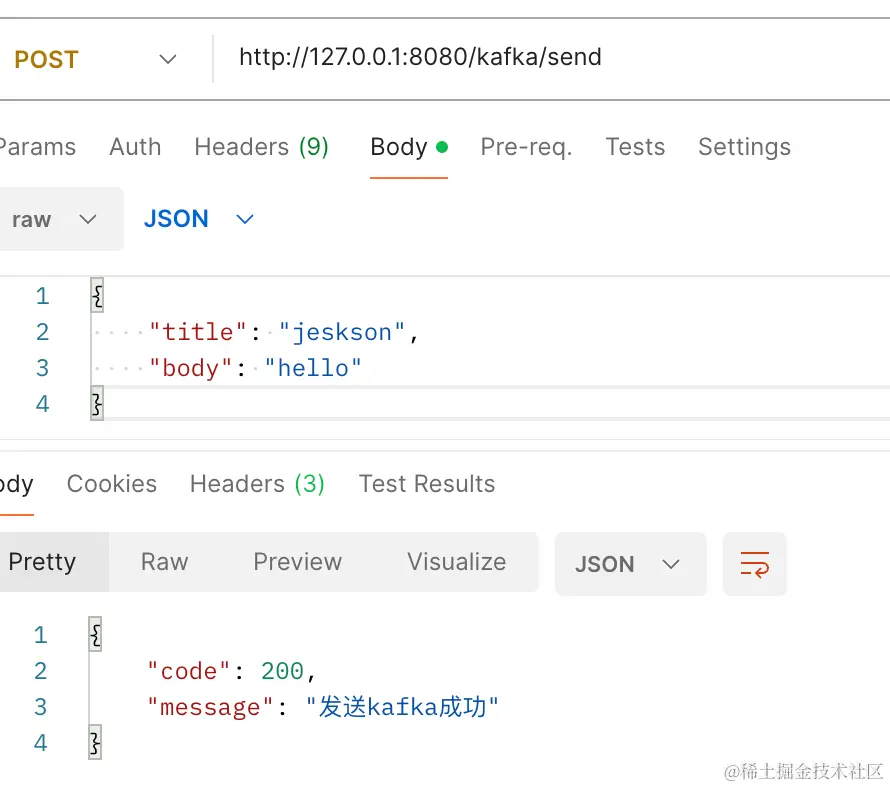Open request Headers (9) tab
This screenshot has height=788, width=890.
[x=262, y=147]
